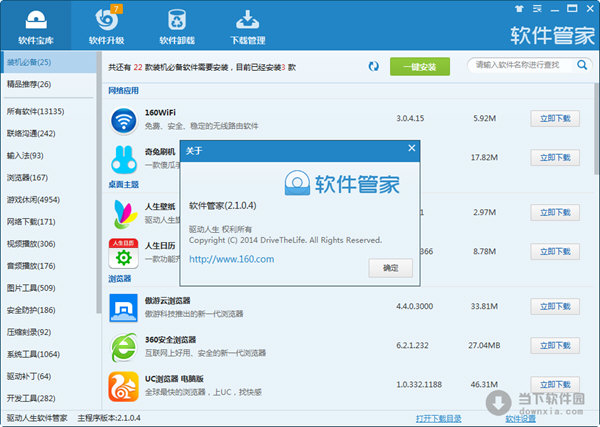Click the 360安全浏览器 software name
600x427 pixels.
click(x=170, y=340)
